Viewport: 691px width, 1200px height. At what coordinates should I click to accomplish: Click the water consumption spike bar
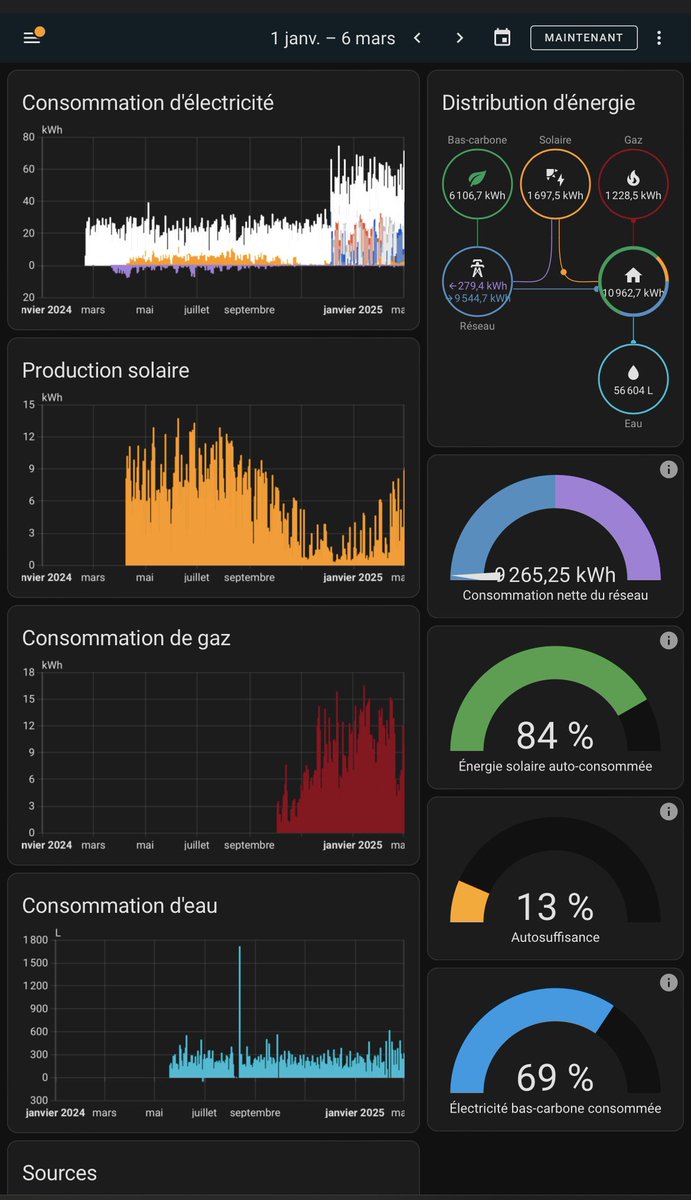(239, 1010)
